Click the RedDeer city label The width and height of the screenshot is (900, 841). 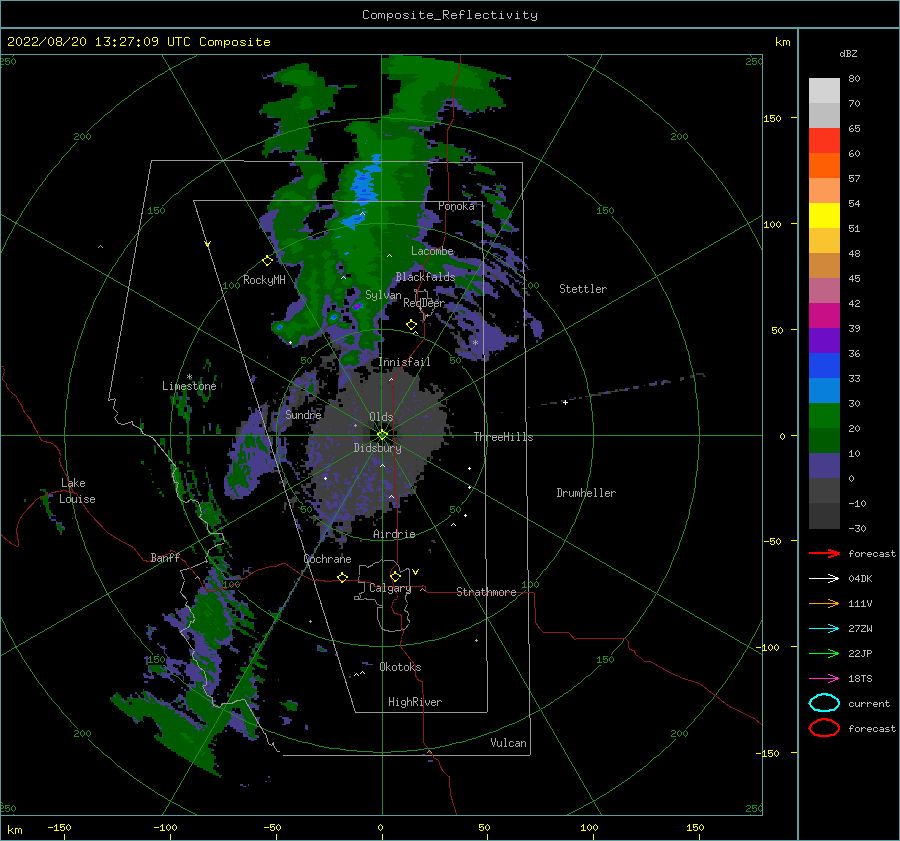pos(424,303)
